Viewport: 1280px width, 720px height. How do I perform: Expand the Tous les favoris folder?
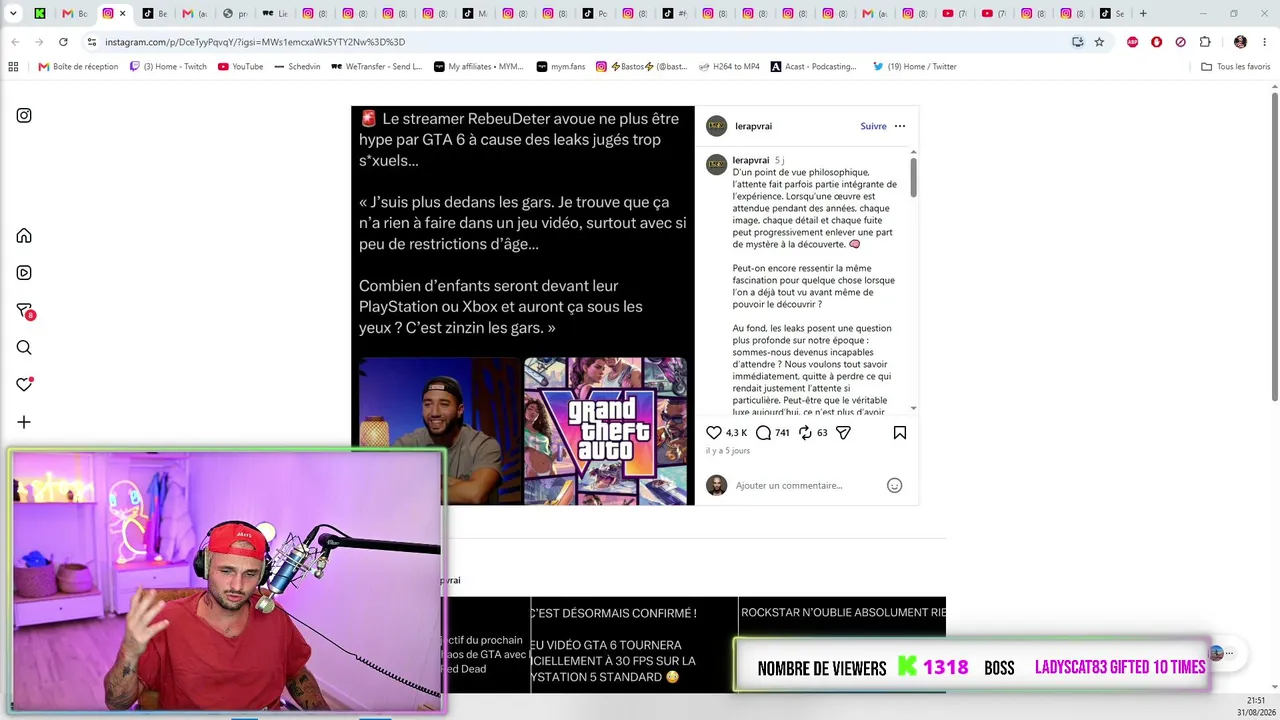click(x=1235, y=66)
